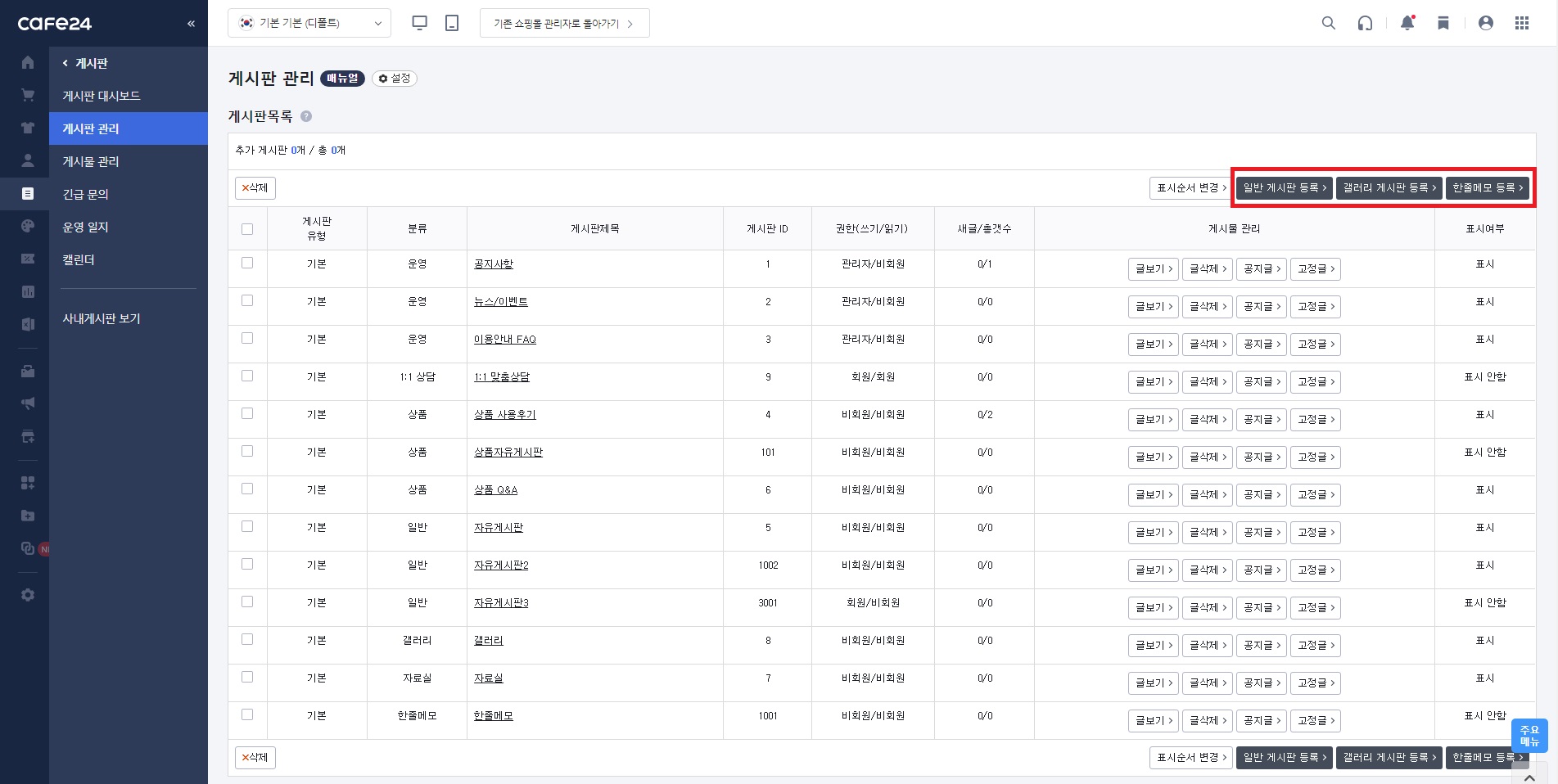This screenshot has height=784, width=1558.
Task: Toggle the select-all checkbox in the table header
Action: [247, 229]
